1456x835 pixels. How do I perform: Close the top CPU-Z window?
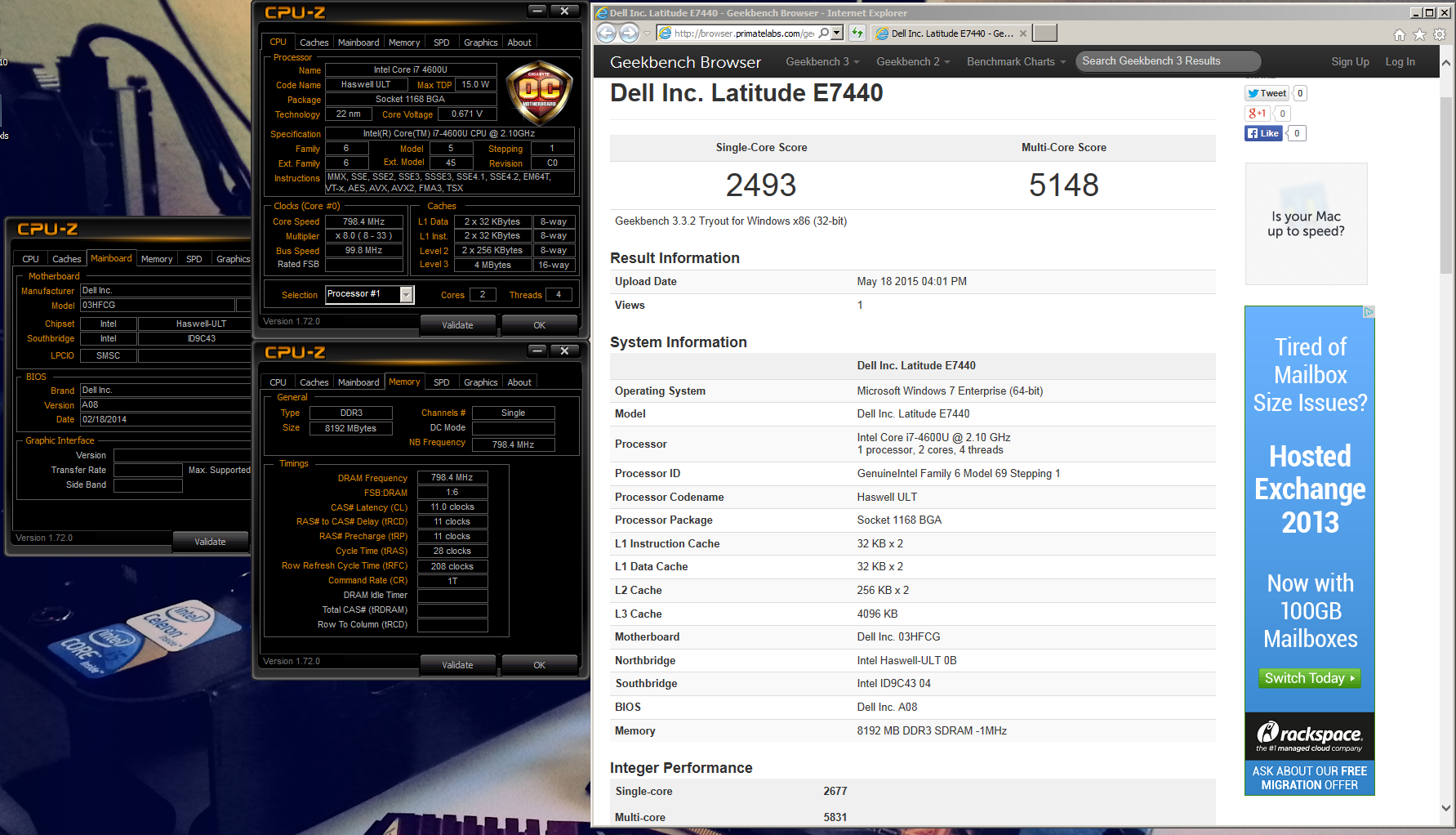564,11
